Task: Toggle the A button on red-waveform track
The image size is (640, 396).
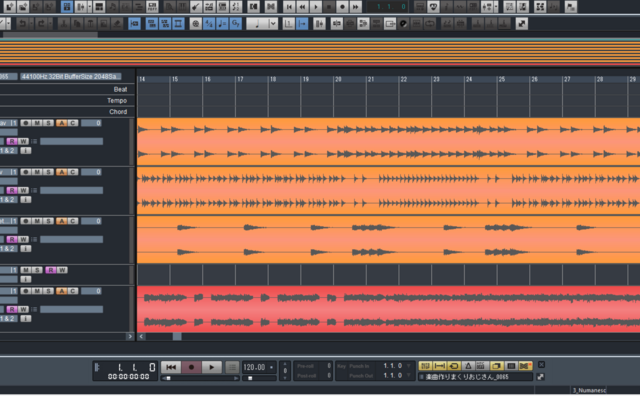Action: click(x=62, y=291)
